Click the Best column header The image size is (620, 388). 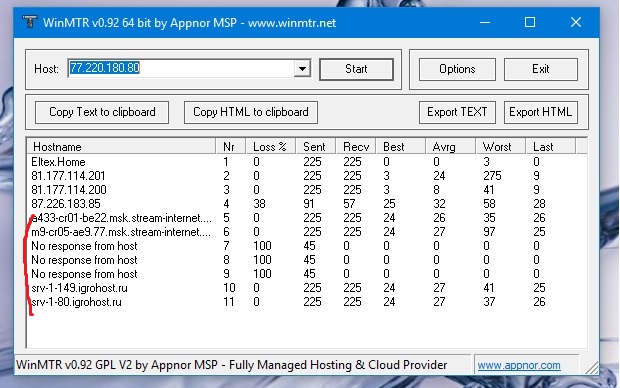pos(401,147)
